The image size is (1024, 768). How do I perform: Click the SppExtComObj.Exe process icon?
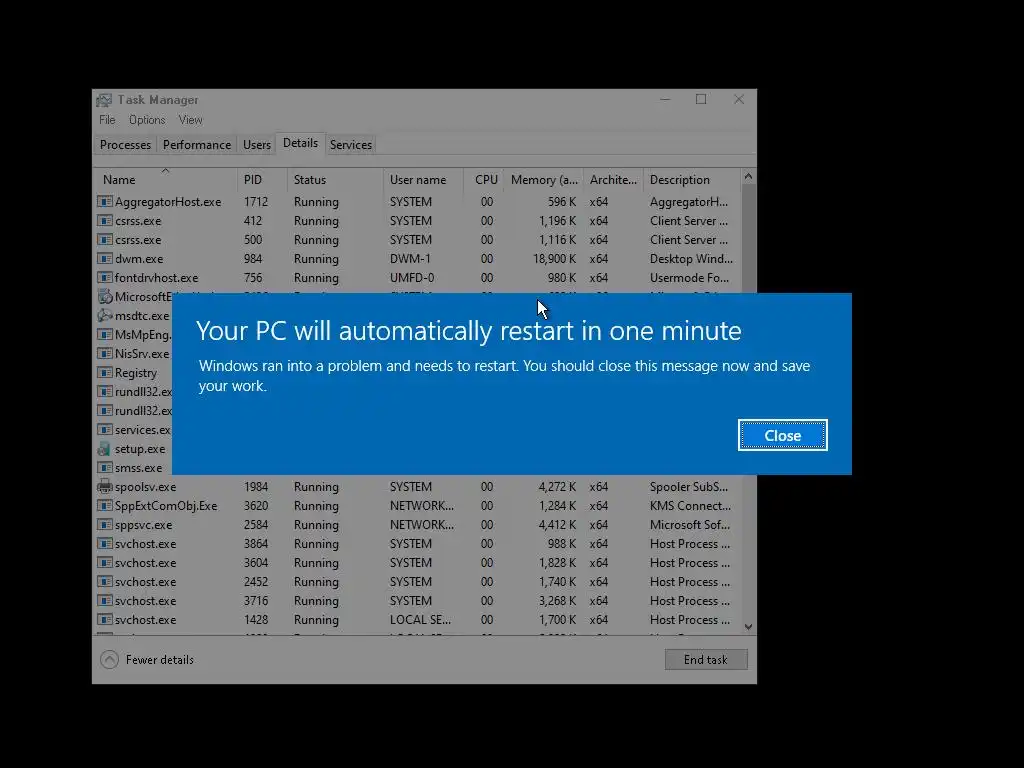[x=104, y=505]
